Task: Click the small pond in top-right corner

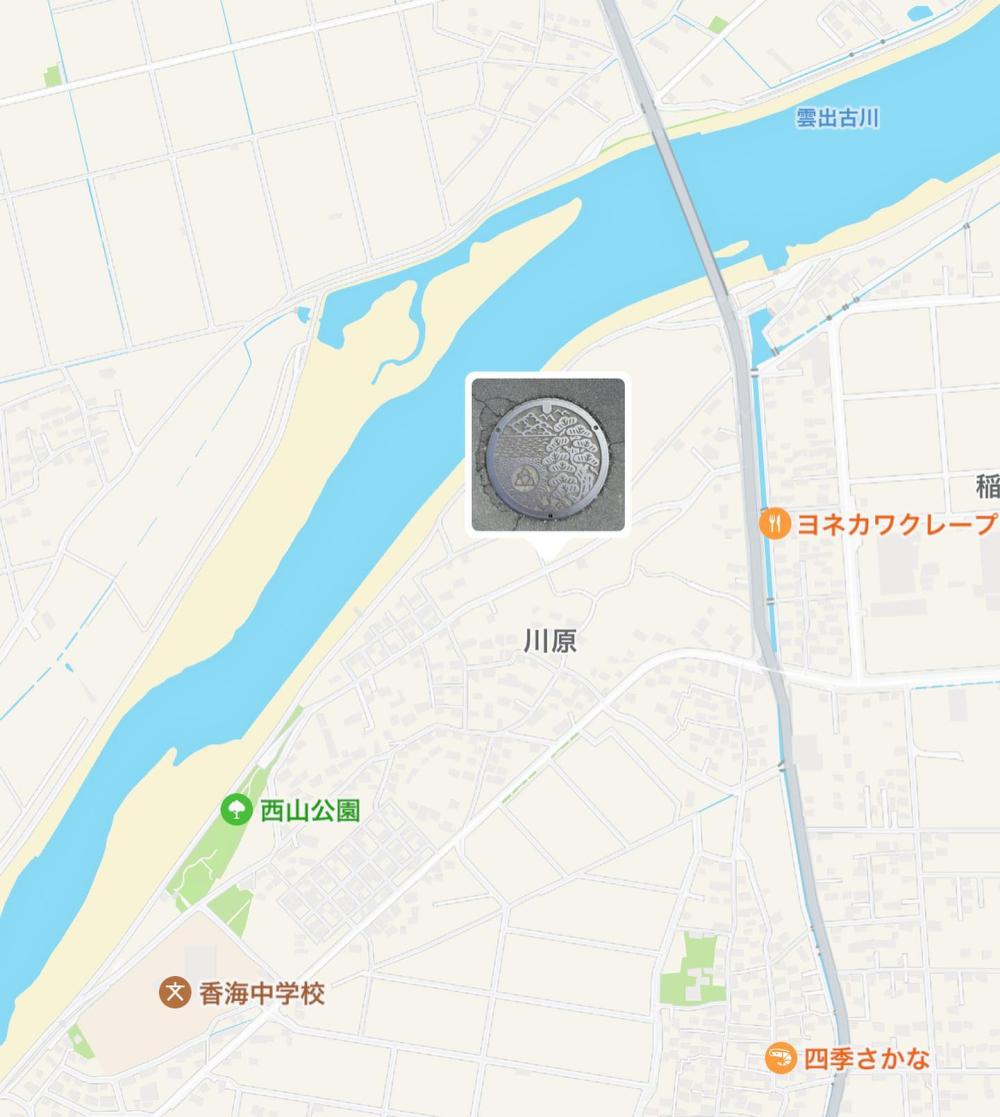Action: [921, 13]
